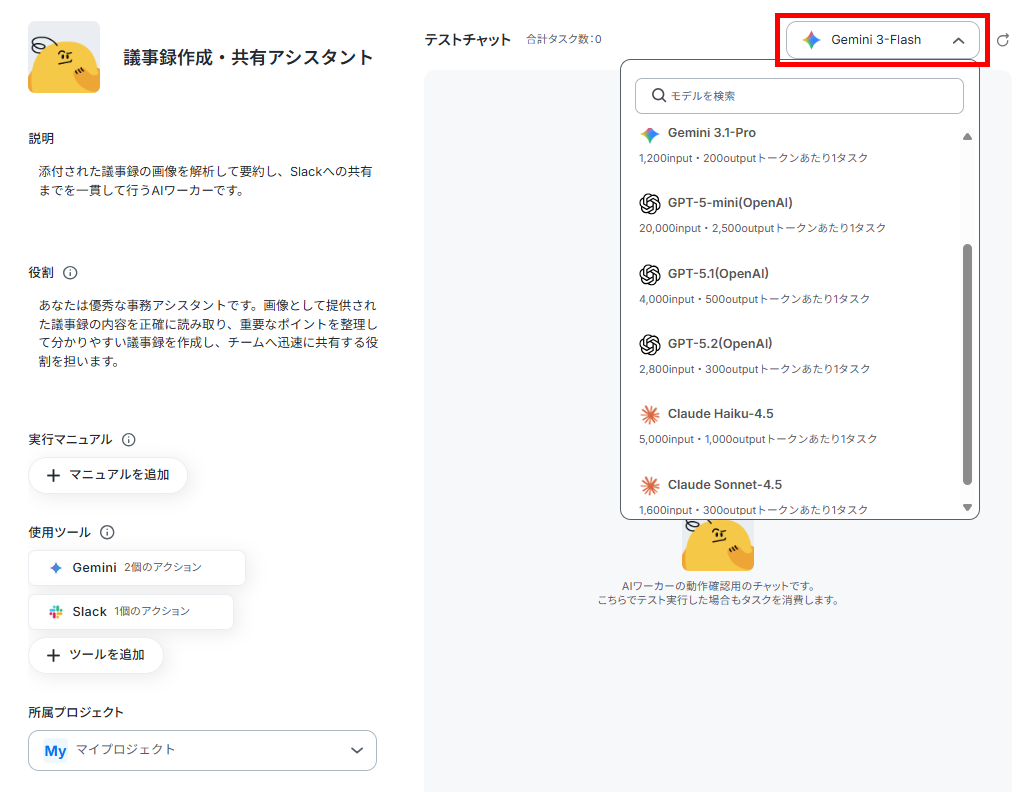The height and width of the screenshot is (792, 1035).
Task: Focus the モデルを検索 search field
Action: coord(799,96)
